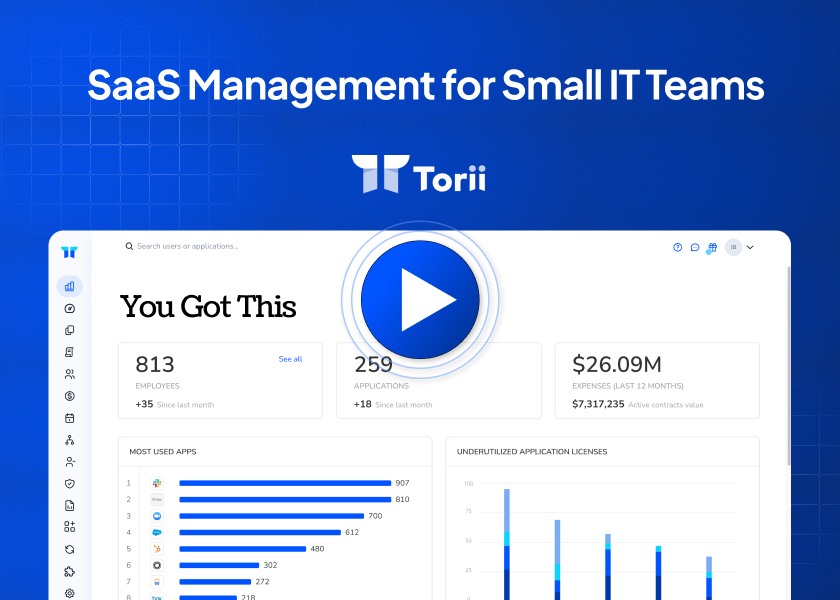This screenshot has width=840, height=600.
Task: Click the Underutilized Application Licenses panel title
Action: tap(532, 452)
